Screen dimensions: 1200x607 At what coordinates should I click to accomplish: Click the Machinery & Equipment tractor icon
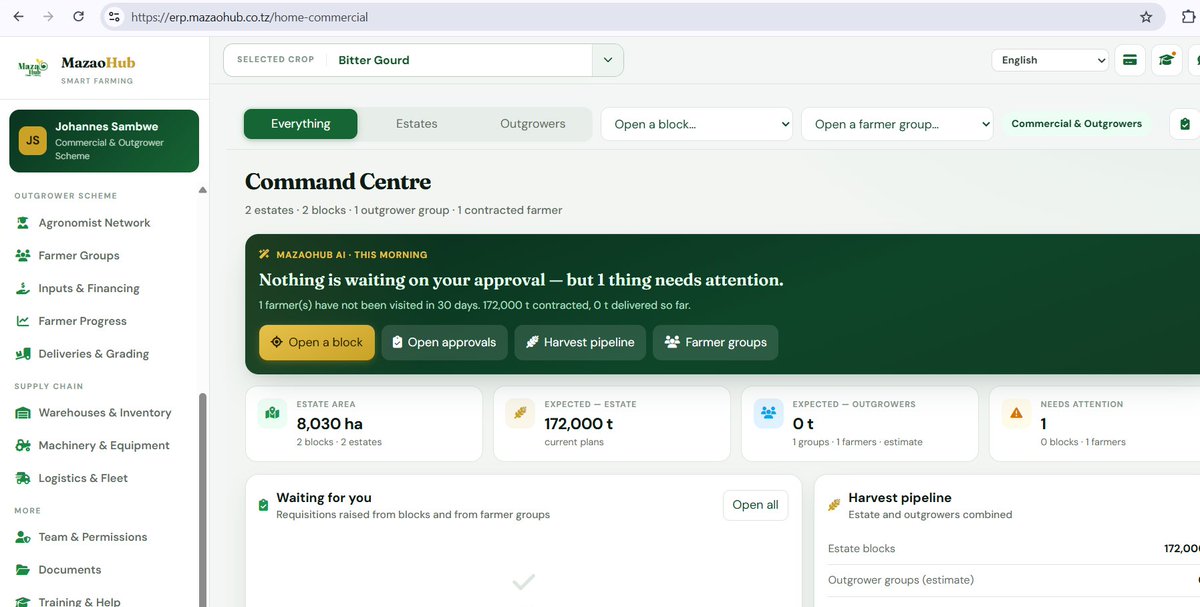click(x=23, y=446)
